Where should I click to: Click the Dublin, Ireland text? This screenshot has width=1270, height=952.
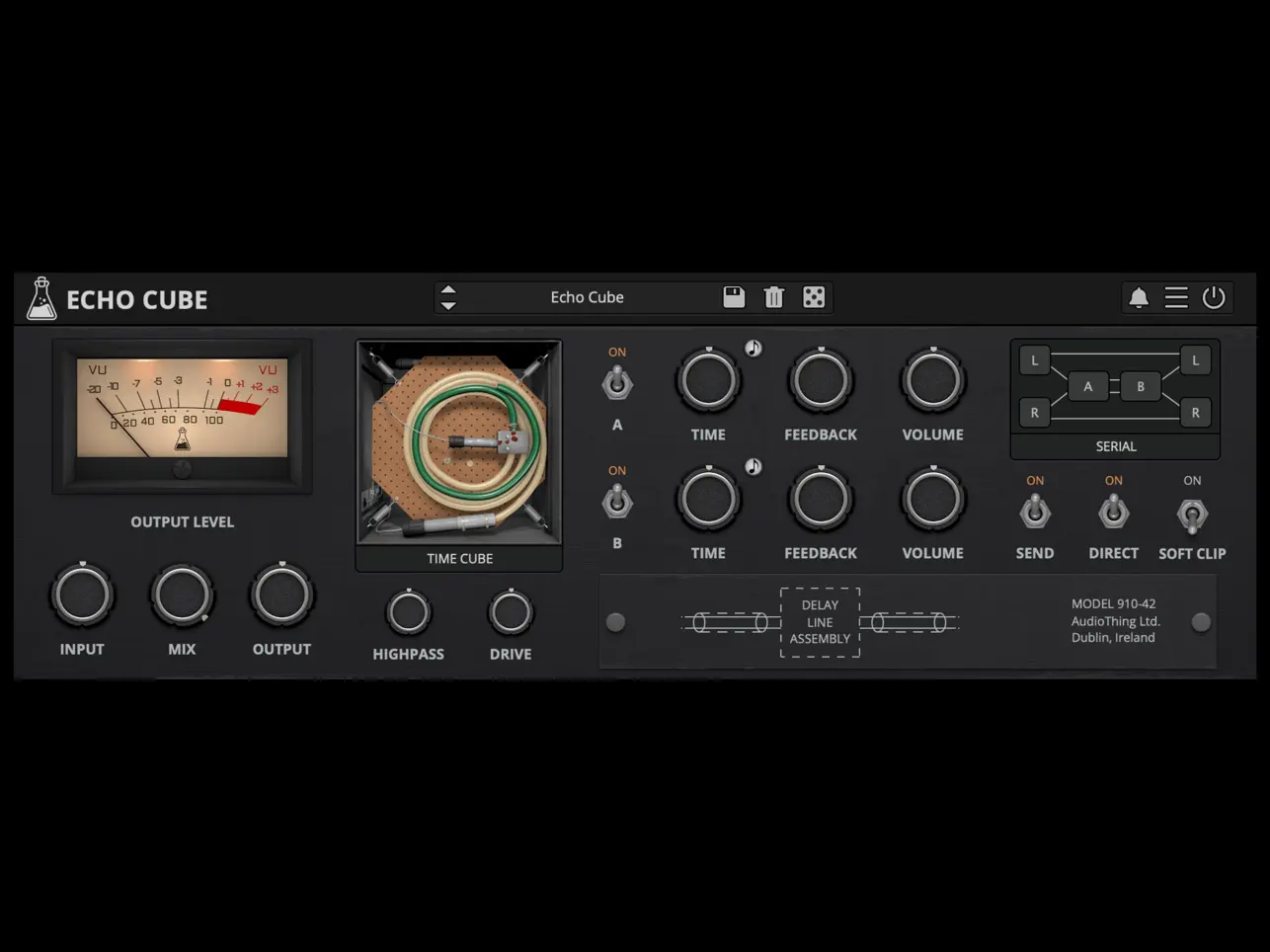(1113, 638)
